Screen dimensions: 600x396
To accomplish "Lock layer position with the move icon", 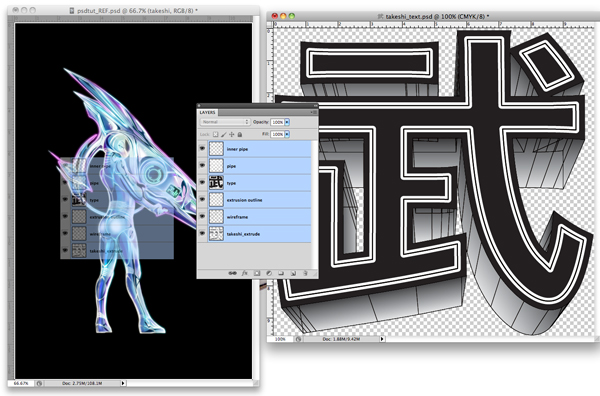I will pos(232,134).
